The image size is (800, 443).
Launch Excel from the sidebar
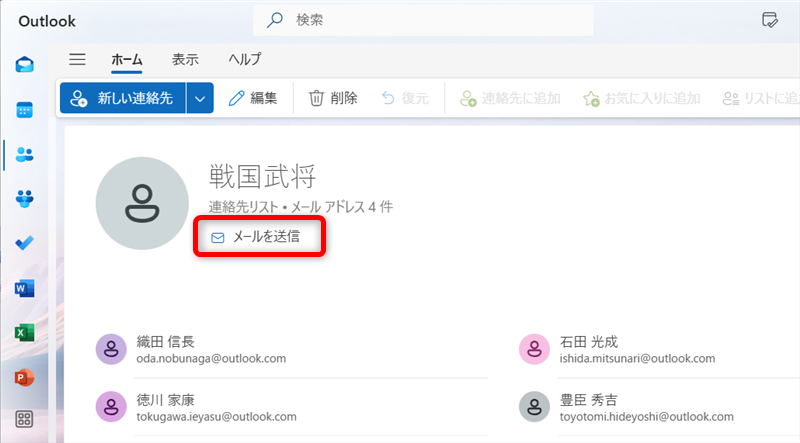25,332
